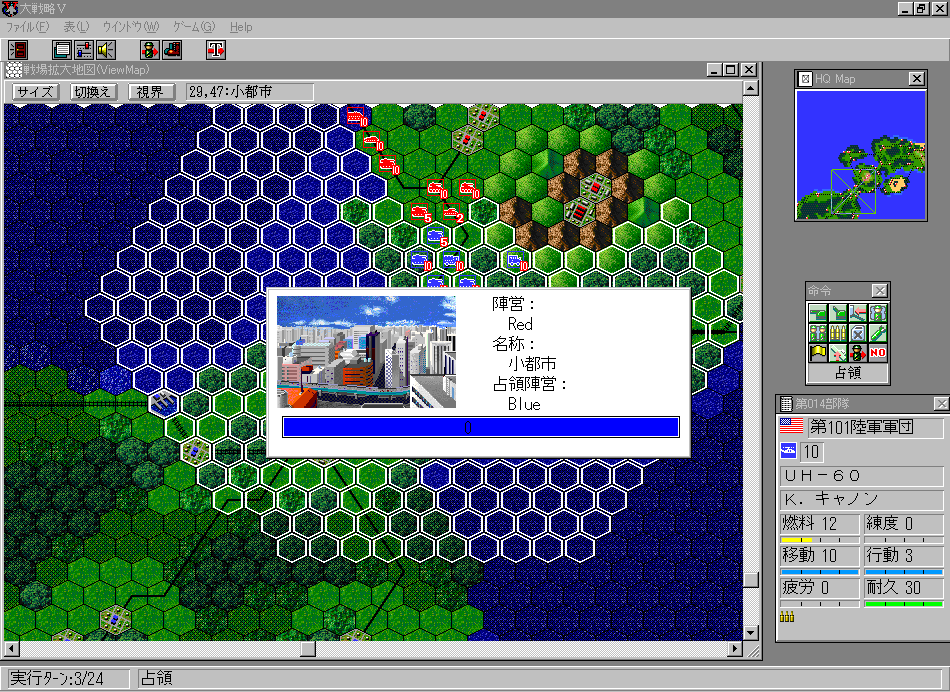The height and width of the screenshot is (692, 950).
Task: Select the two soldiers merge command icon
Action: 818,333
